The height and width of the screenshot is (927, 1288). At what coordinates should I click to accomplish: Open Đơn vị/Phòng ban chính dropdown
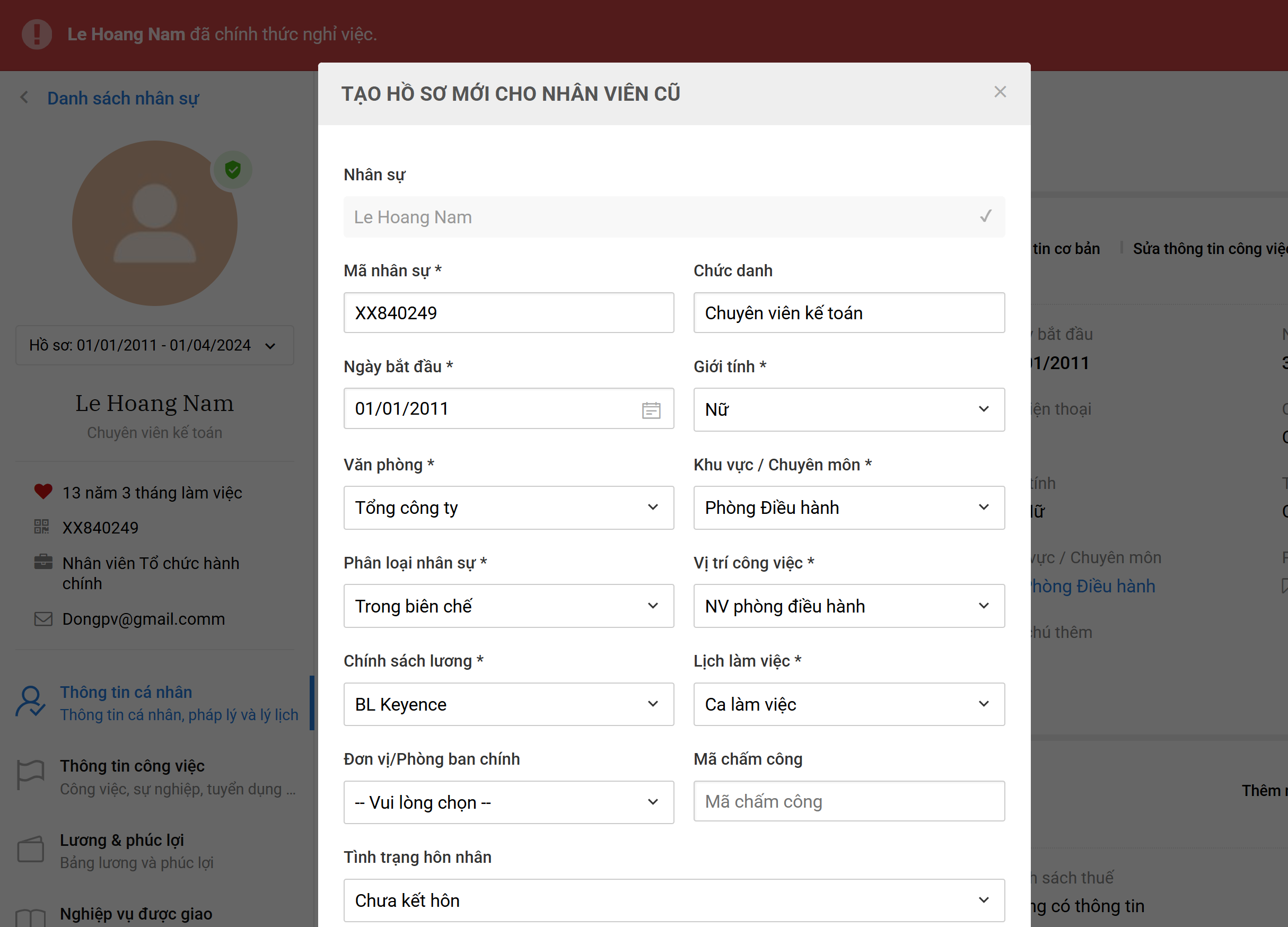point(509,802)
